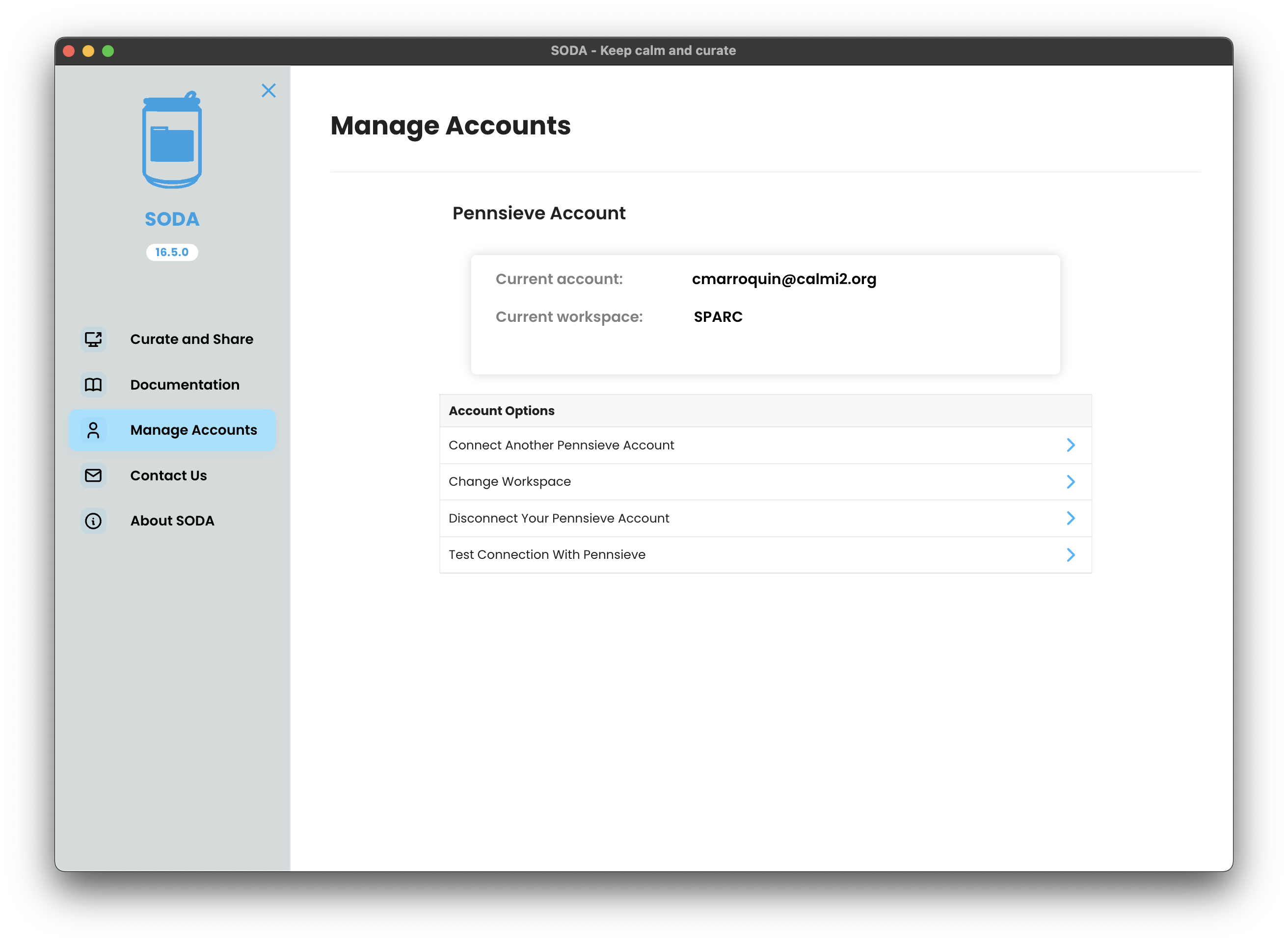1288x944 pixels.
Task: Open the About SODA page
Action: pos(172,521)
